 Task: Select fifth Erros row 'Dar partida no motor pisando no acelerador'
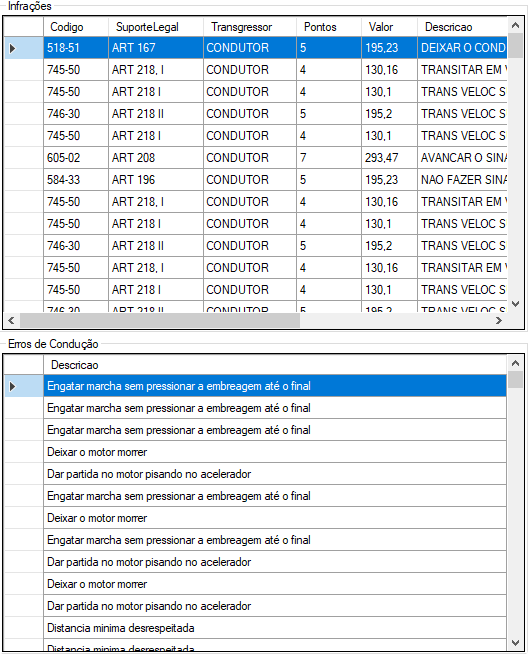click(x=275, y=474)
